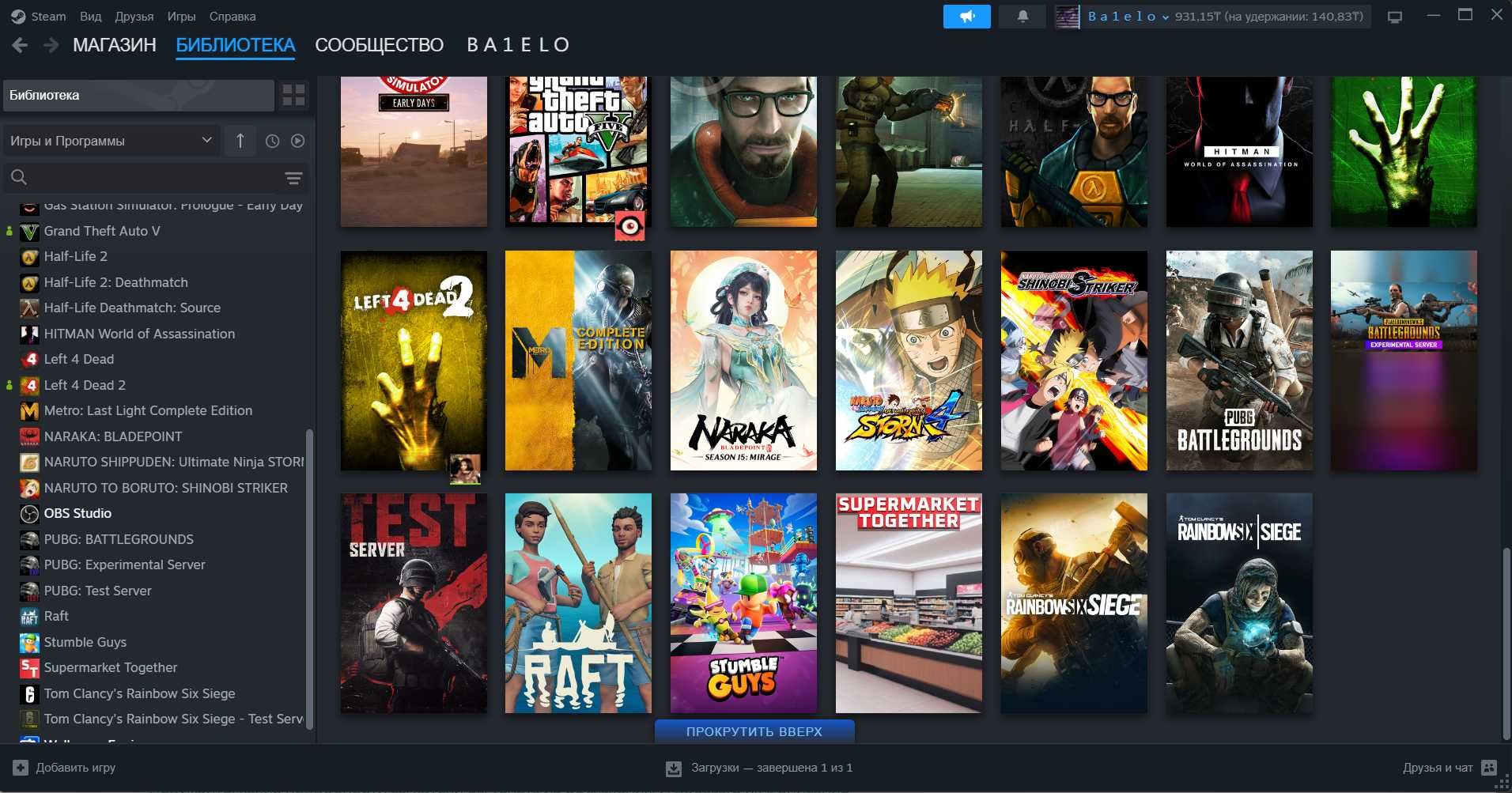Click the Stumble Guys list icon
Image resolution: width=1512 pixels, height=793 pixels.
tap(29, 643)
